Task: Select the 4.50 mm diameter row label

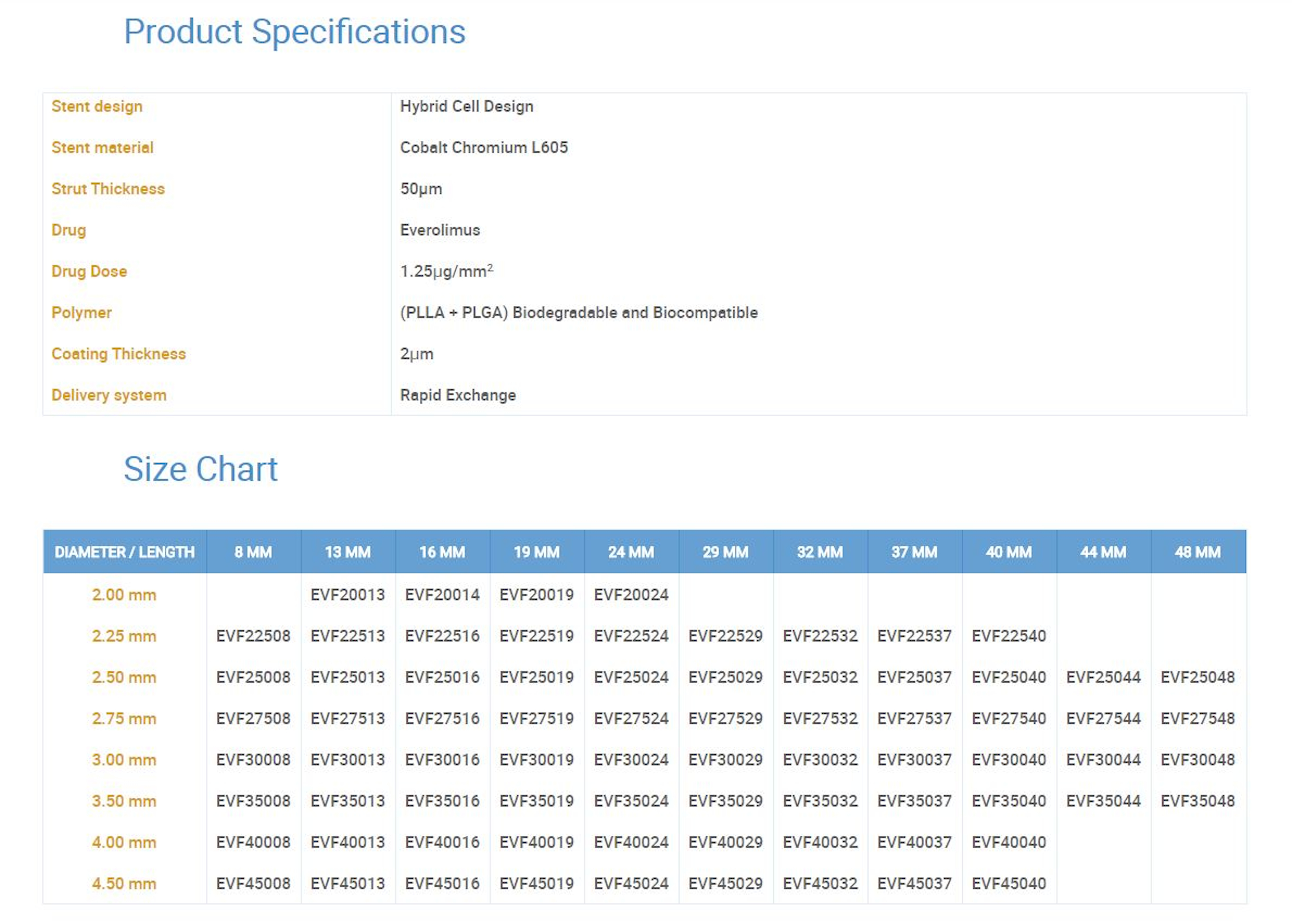Action: pyautogui.click(x=124, y=883)
